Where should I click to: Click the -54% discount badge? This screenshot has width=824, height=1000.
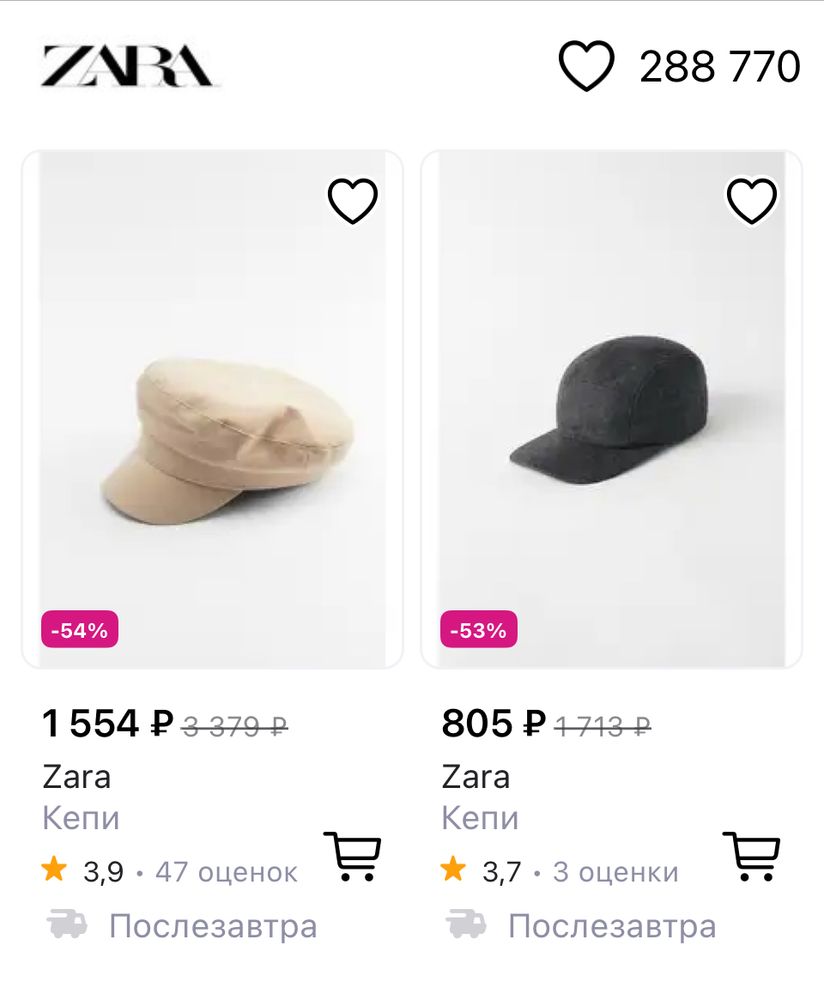pyautogui.click(x=80, y=630)
